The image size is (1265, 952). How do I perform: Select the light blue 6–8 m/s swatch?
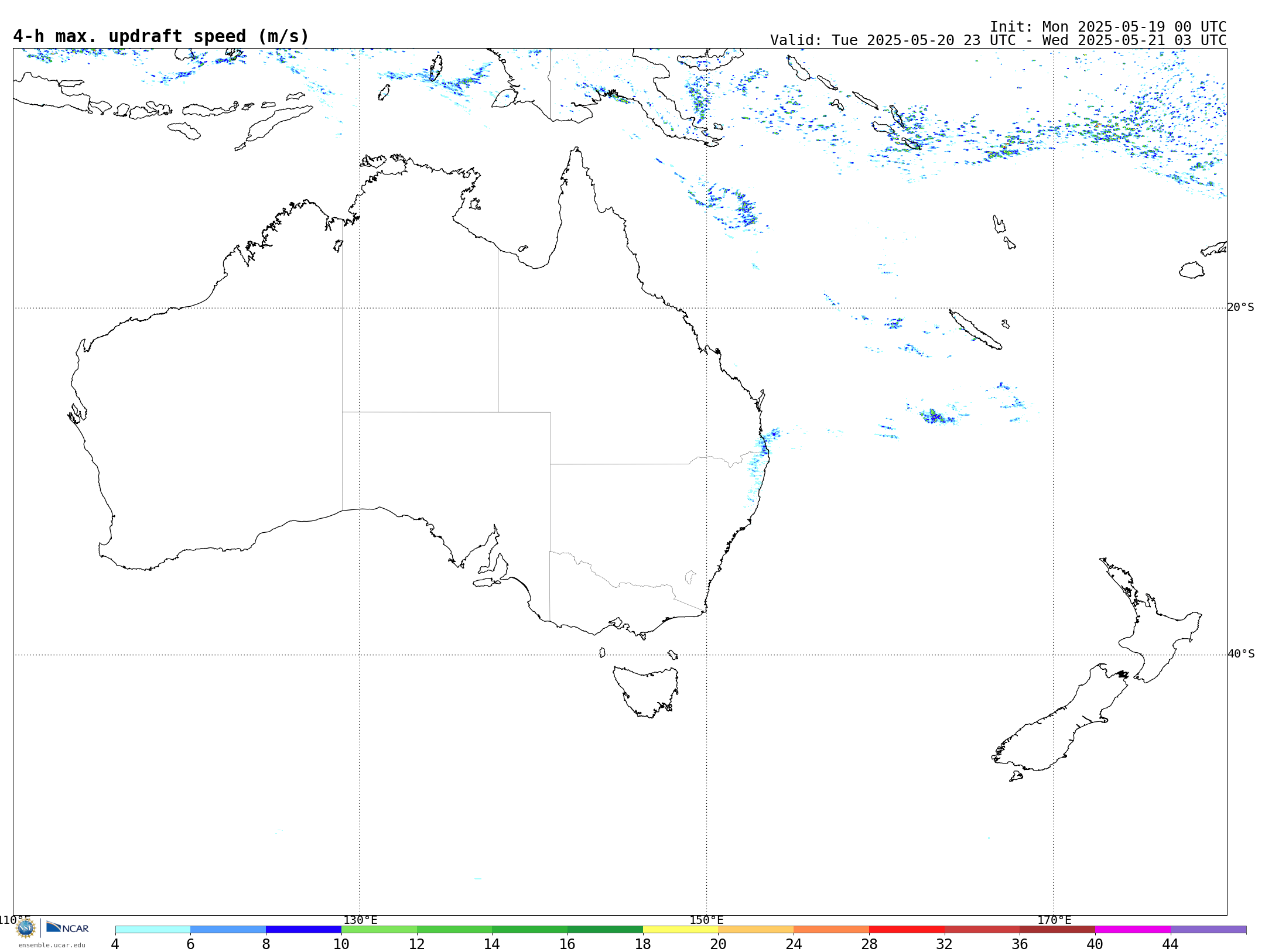click(228, 930)
